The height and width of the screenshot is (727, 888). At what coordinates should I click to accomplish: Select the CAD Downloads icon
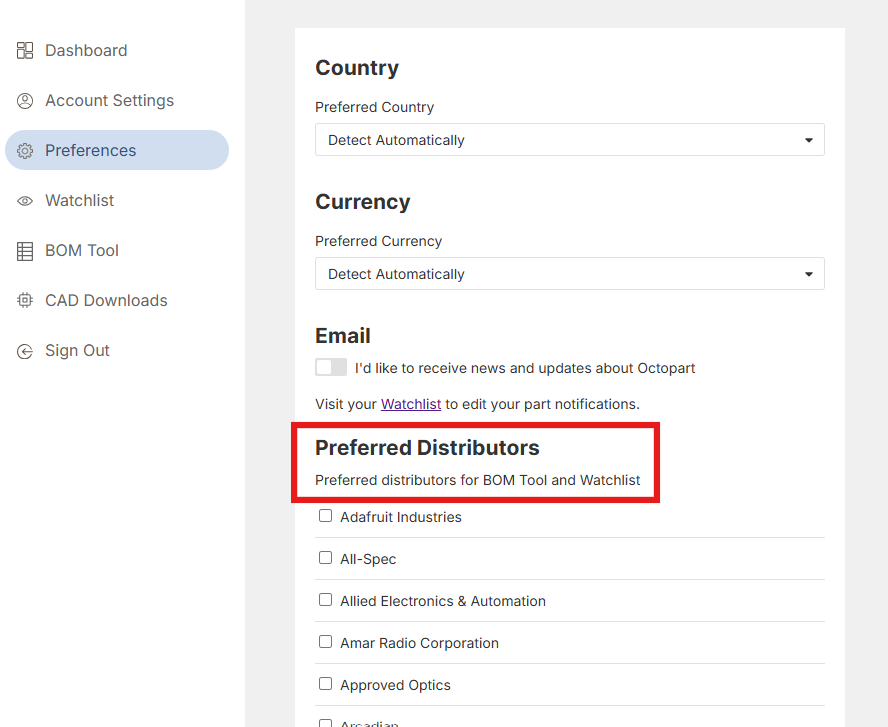point(25,300)
